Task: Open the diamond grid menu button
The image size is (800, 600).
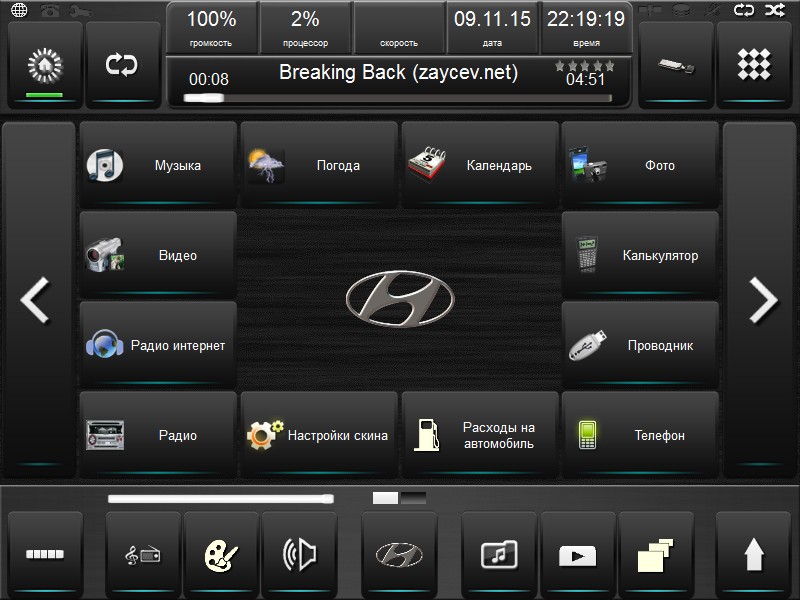Action: click(754, 65)
